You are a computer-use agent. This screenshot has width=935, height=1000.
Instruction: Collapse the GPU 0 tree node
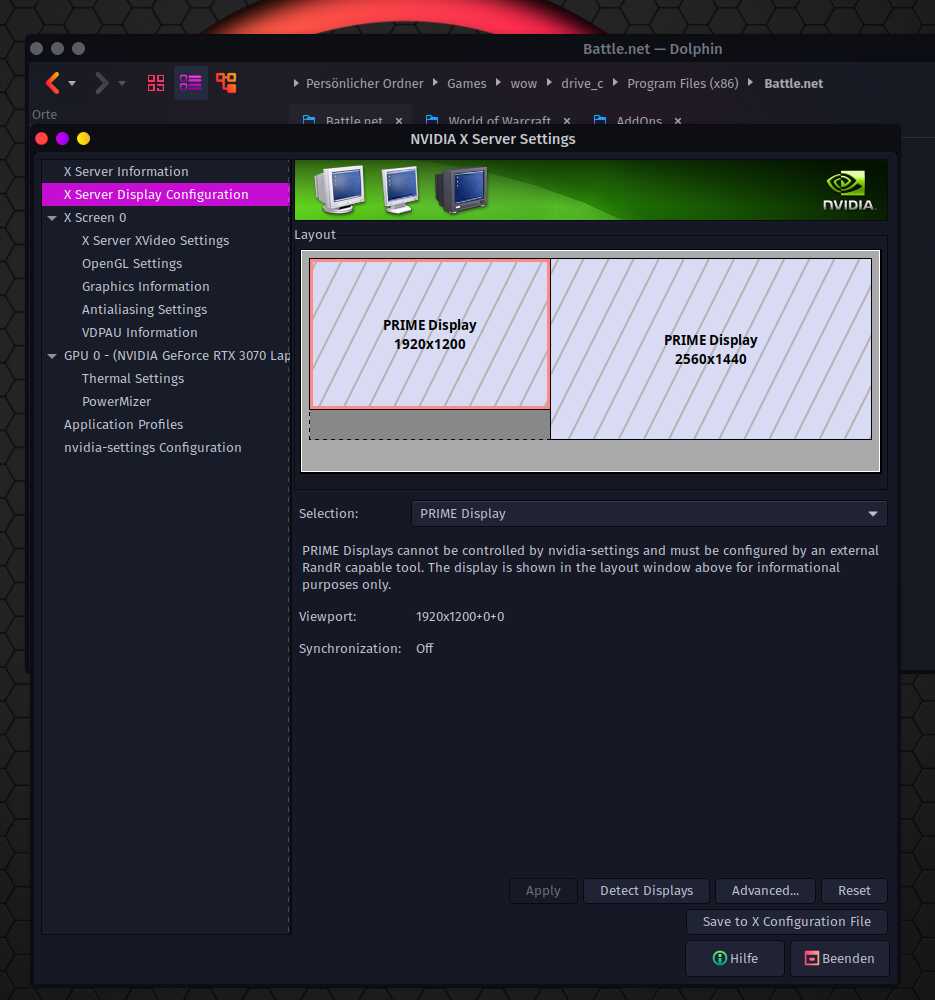(52, 356)
